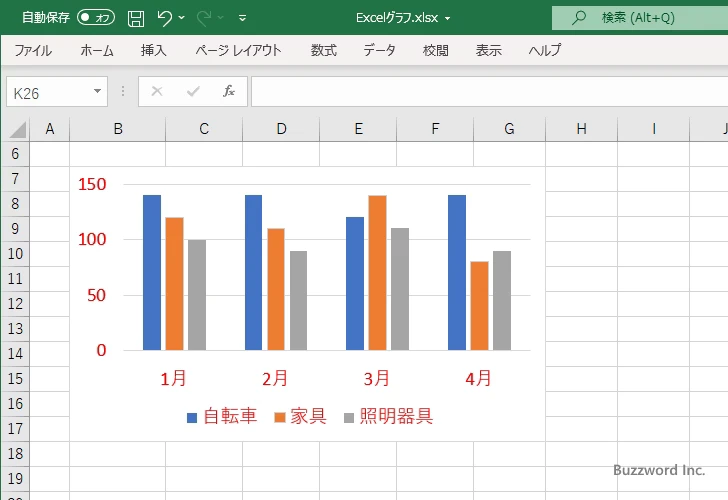This screenshot has height=500, width=728.
Task: Switch to the ホーム ribbon tab
Action: click(97, 50)
